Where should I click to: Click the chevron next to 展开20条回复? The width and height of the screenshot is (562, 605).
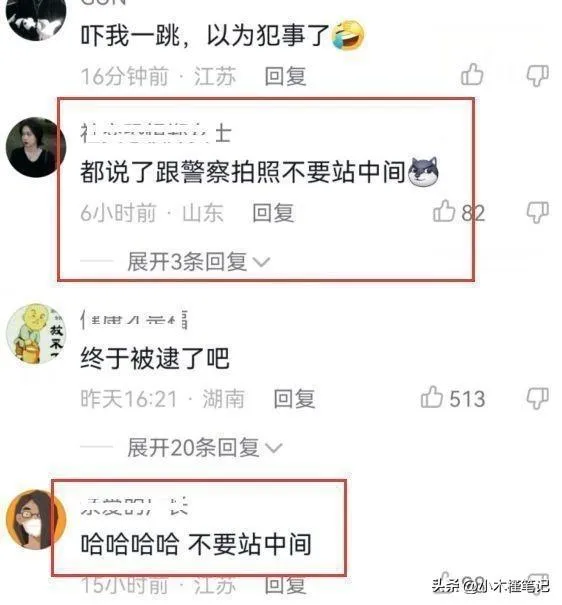click(x=274, y=448)
